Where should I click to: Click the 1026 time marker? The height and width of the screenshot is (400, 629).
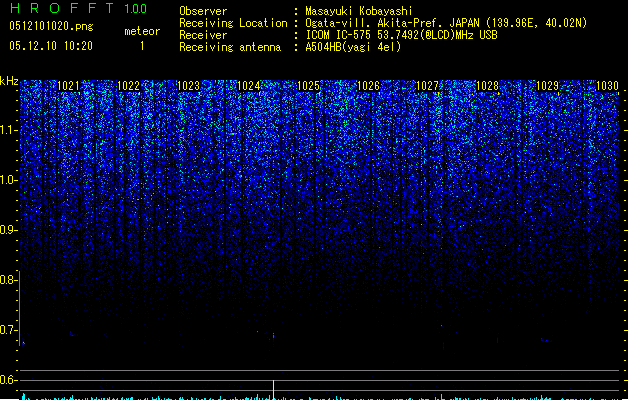pos(368,86)
